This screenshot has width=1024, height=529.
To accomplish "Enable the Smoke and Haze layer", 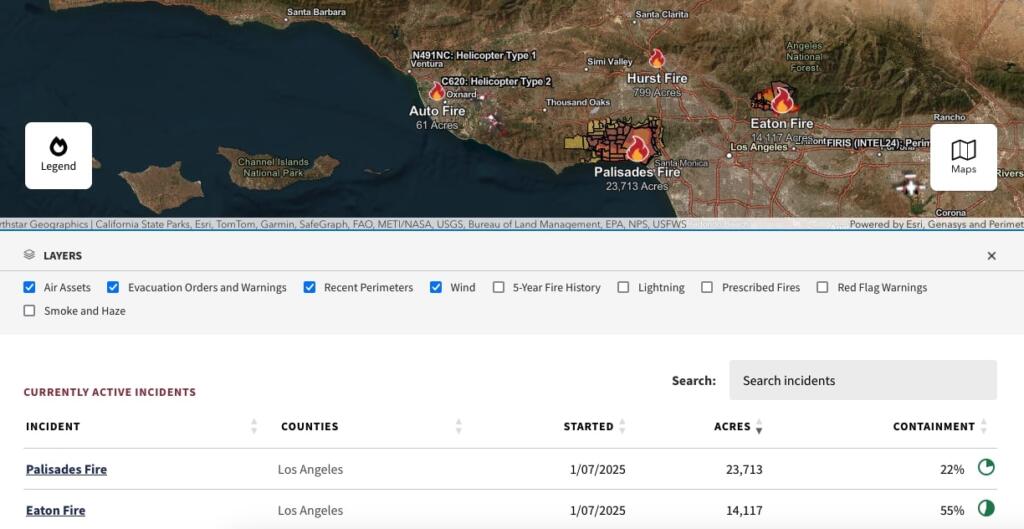I will (x=30, y=311).
